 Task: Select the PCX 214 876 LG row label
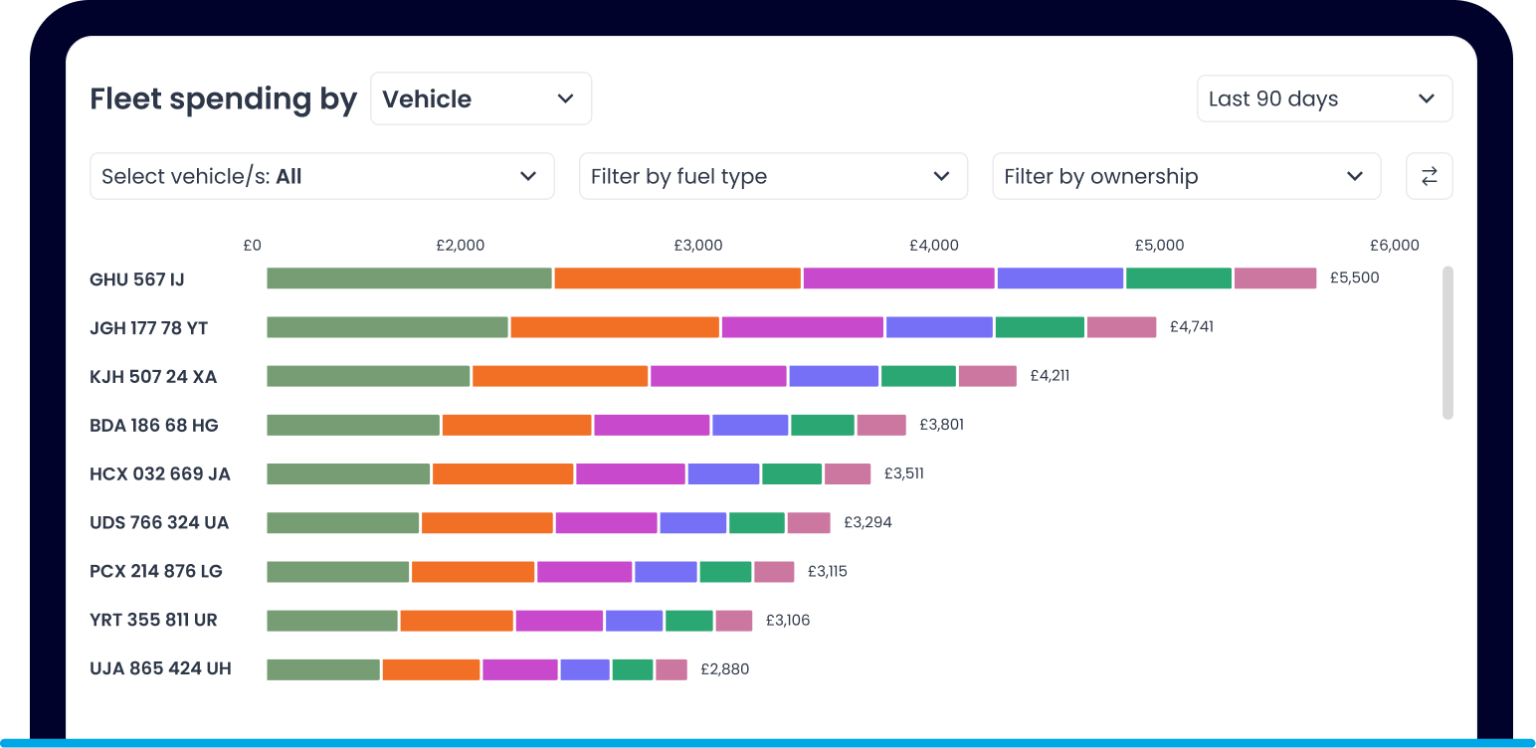156,571
